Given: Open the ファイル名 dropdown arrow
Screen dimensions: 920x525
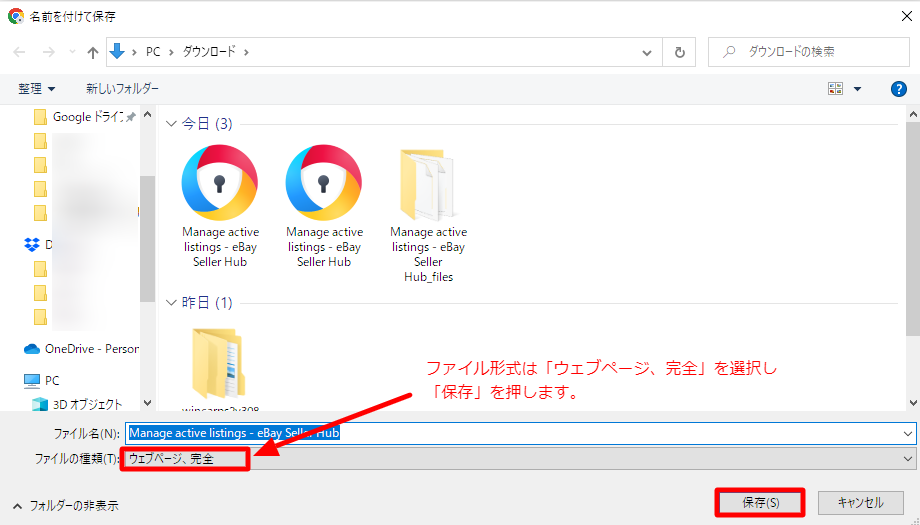Looking at the screenshot, I should [x=908, y=434].
